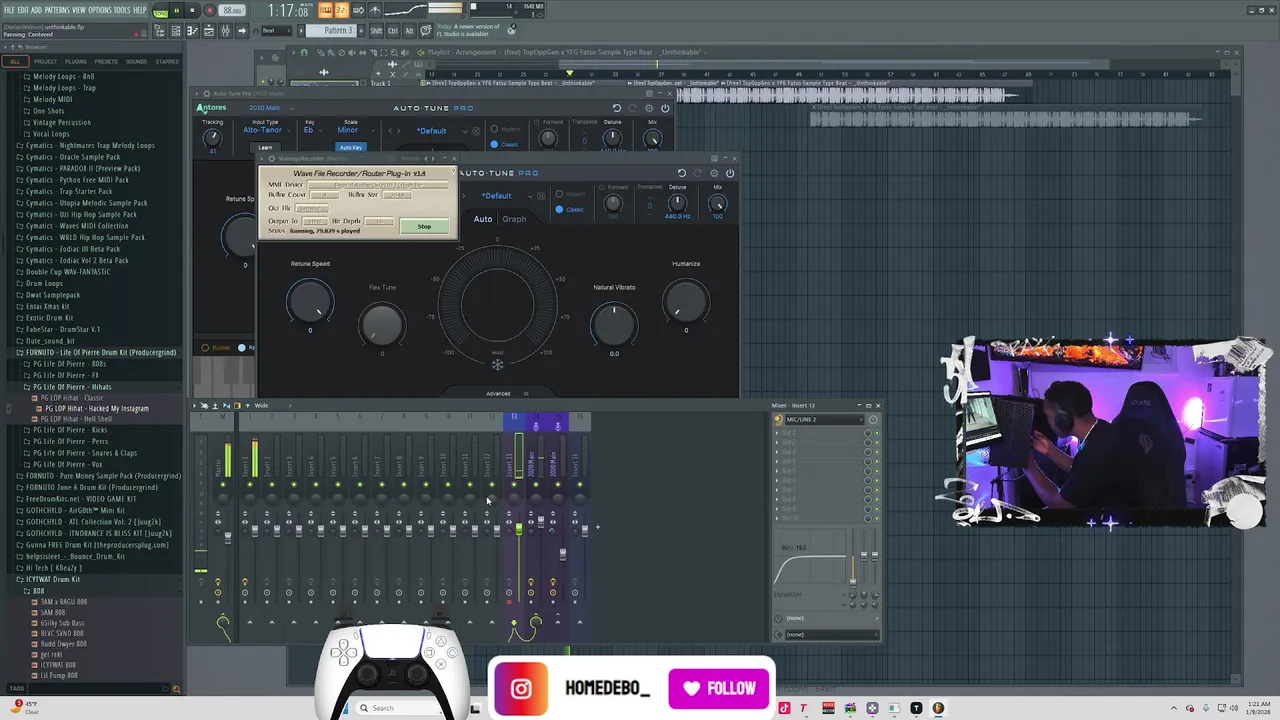Toggle countdown before recording icon
Image resolution: width=1280 pixels, height=720 pixels.
pyautogui.click(x=340, y=10)
